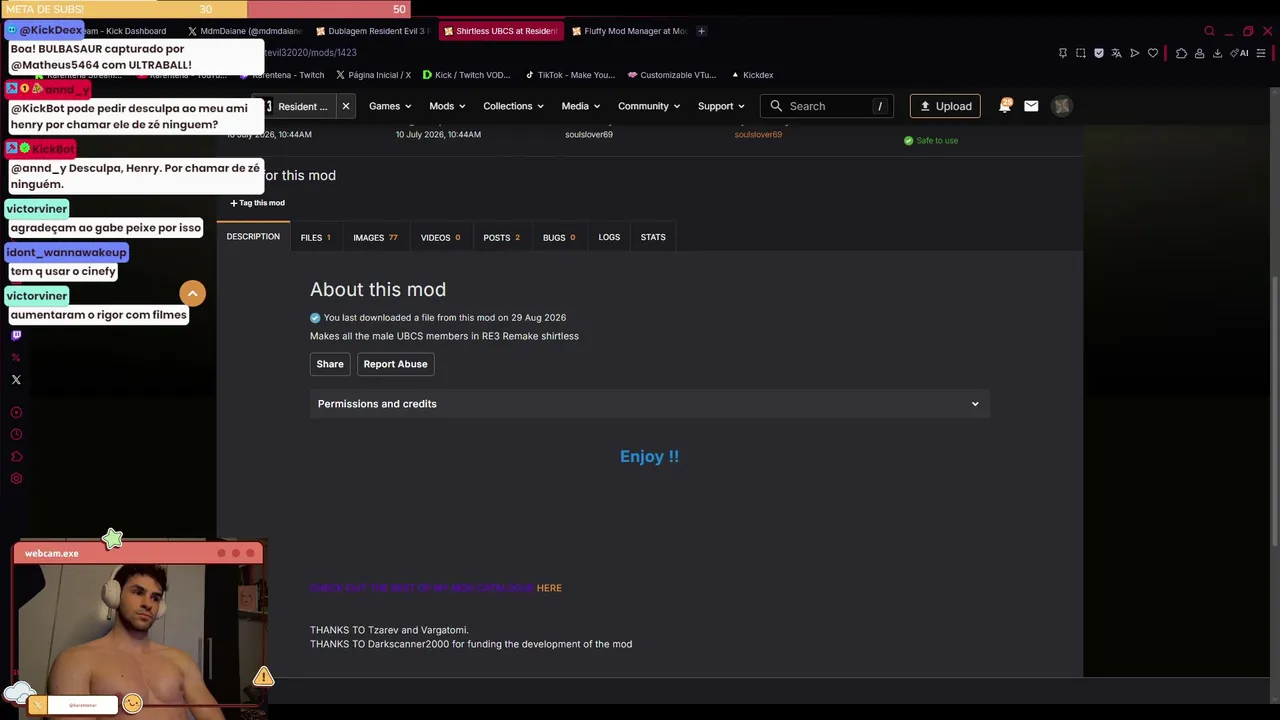
Task: Switch to the BUGS tab
Action: (558, 237)
